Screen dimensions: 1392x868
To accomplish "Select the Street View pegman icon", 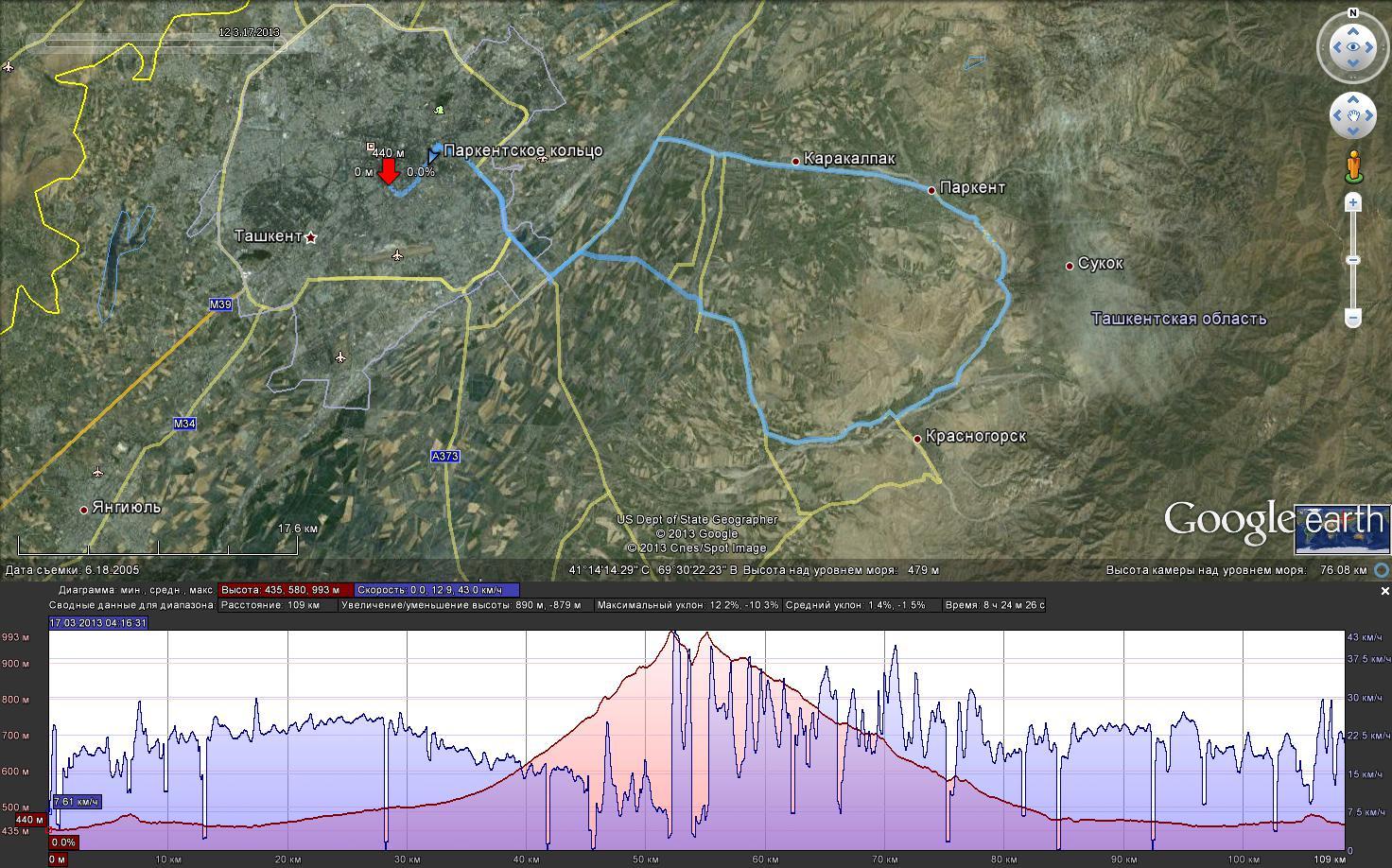I will [x=1353, y=166].
